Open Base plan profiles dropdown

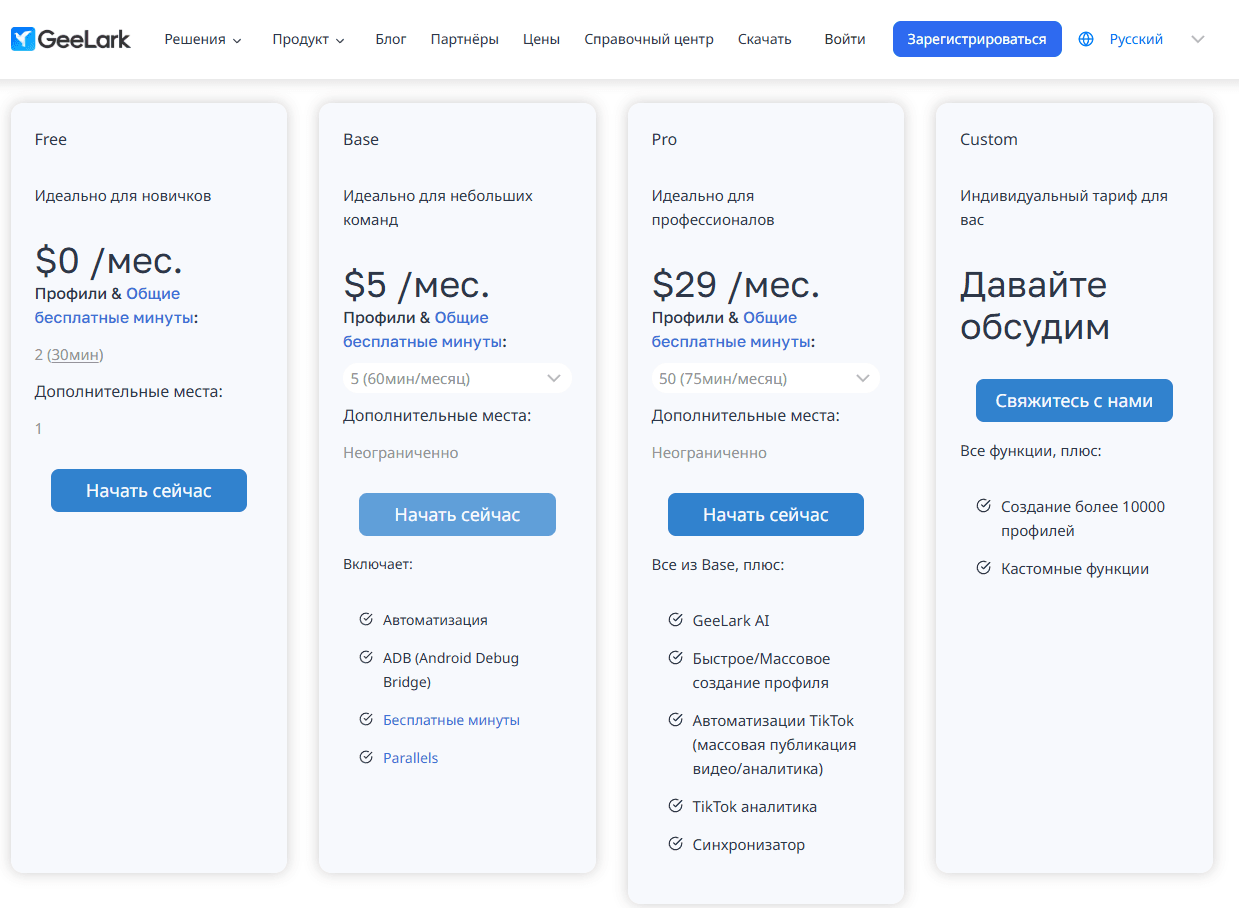[457, 379]
